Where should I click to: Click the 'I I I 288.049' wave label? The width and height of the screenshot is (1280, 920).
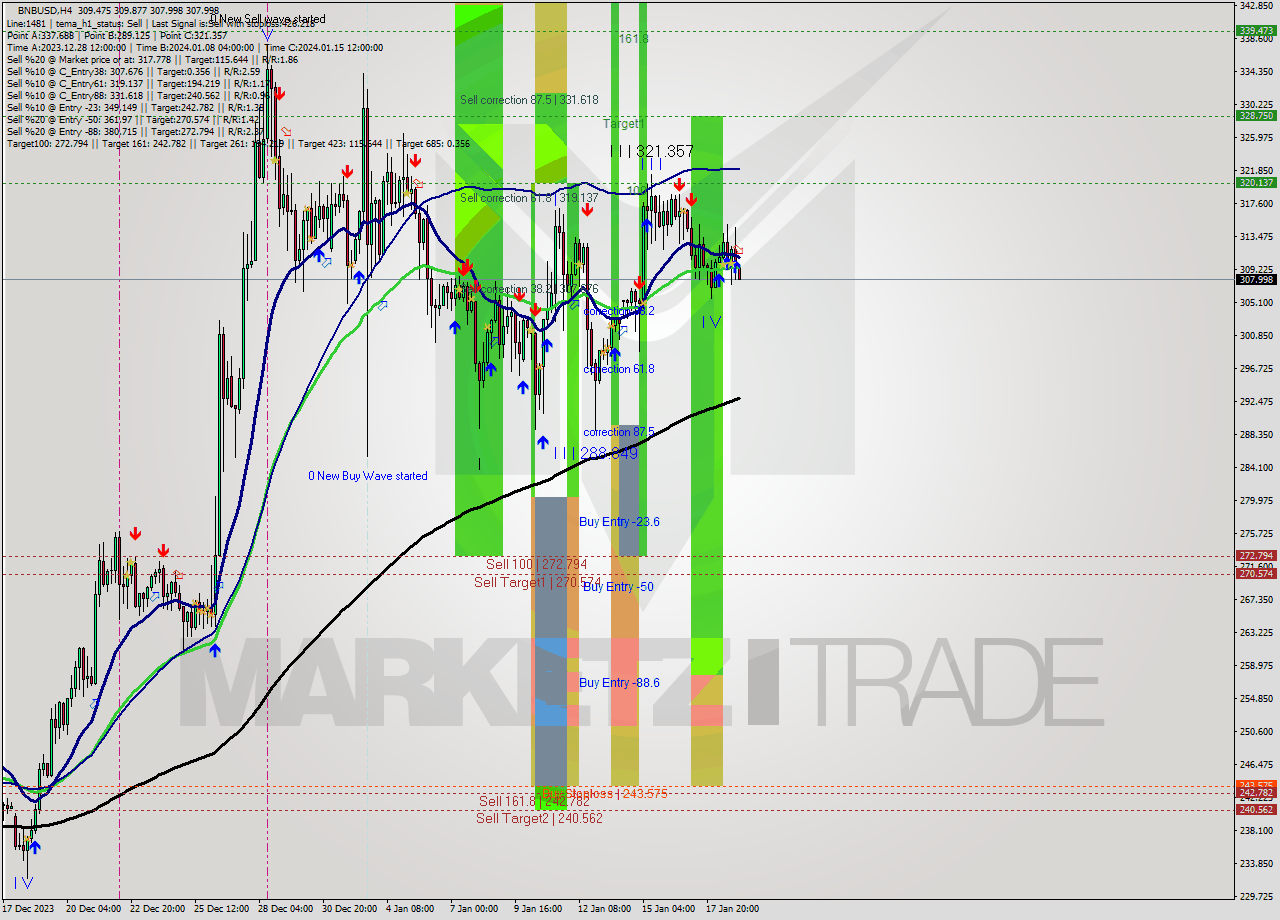pos(596,453)
